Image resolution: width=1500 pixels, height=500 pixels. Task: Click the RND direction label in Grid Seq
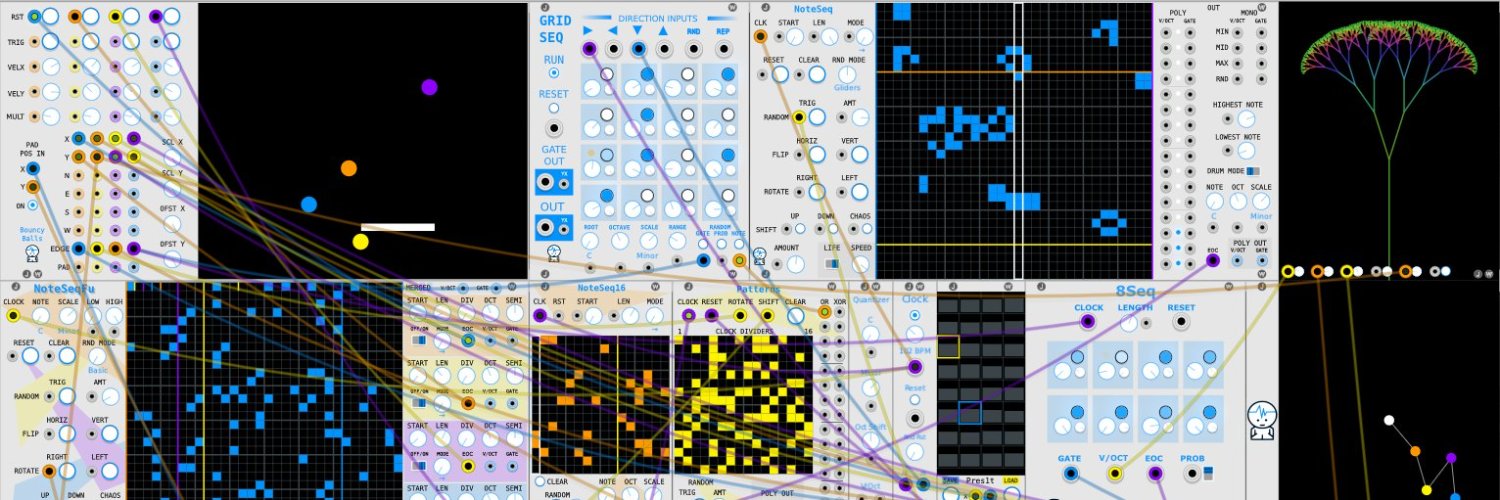point(693,31)
